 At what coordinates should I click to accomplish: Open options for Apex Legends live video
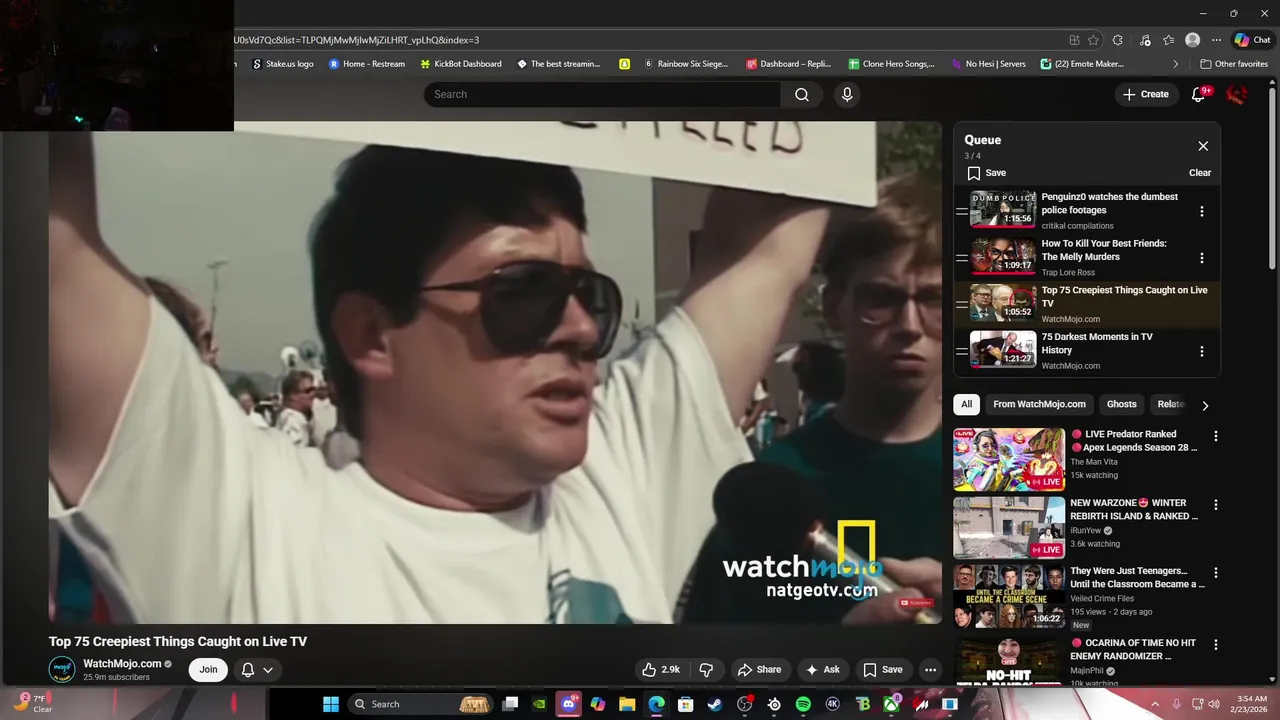1216,436
